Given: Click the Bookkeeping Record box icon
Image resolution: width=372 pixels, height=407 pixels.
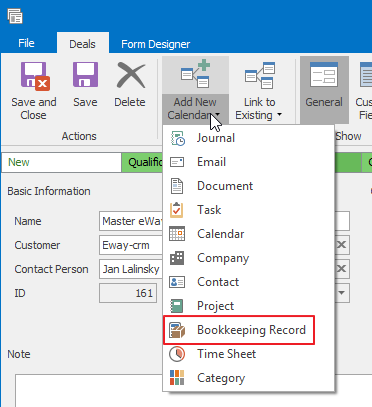Looking at the screenshot, I should tap(177, 330).
